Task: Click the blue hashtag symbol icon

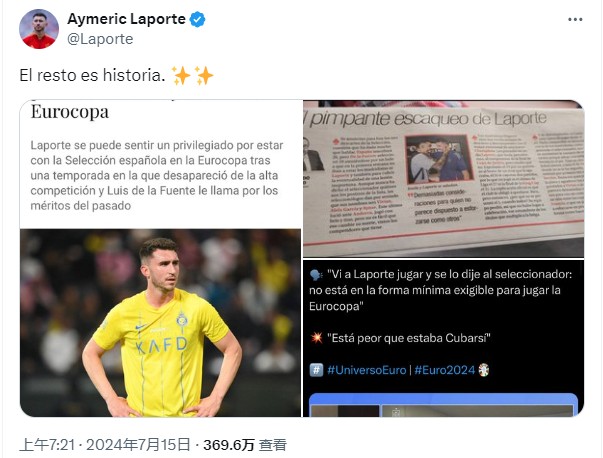Action: (x=316, y=370)
